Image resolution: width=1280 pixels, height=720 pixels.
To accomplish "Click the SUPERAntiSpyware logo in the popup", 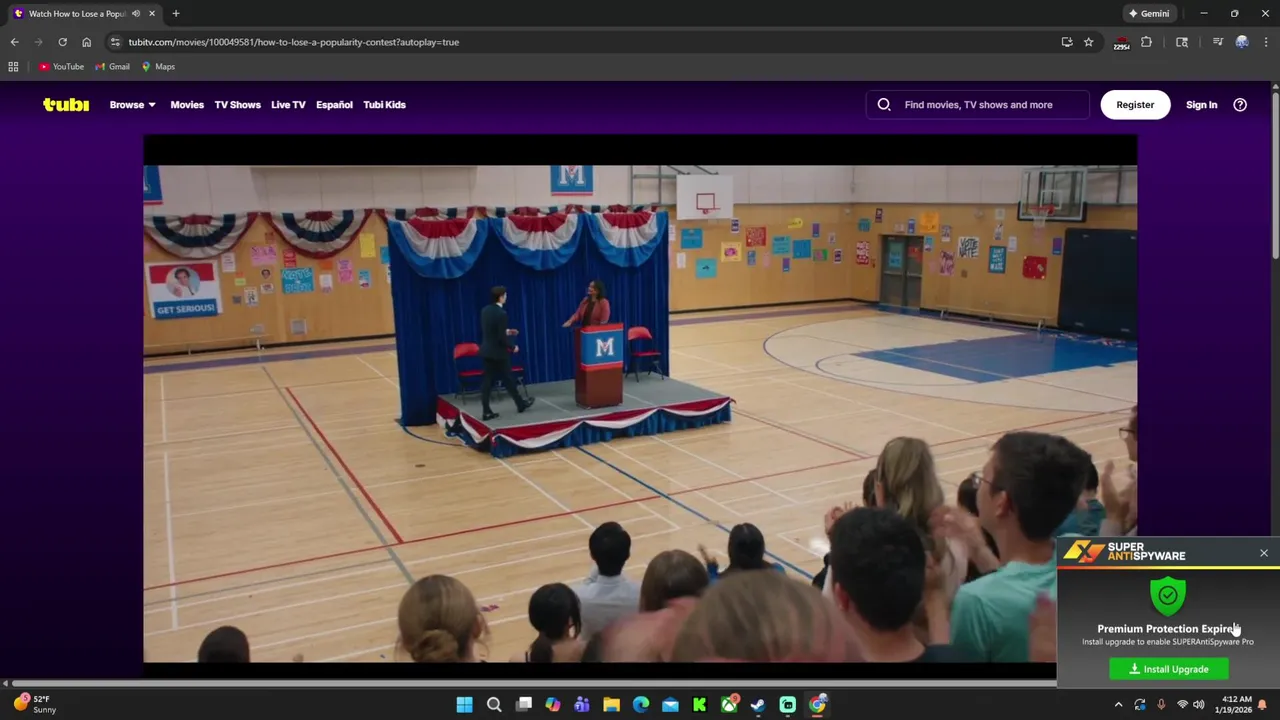I will coord(1124,552).
